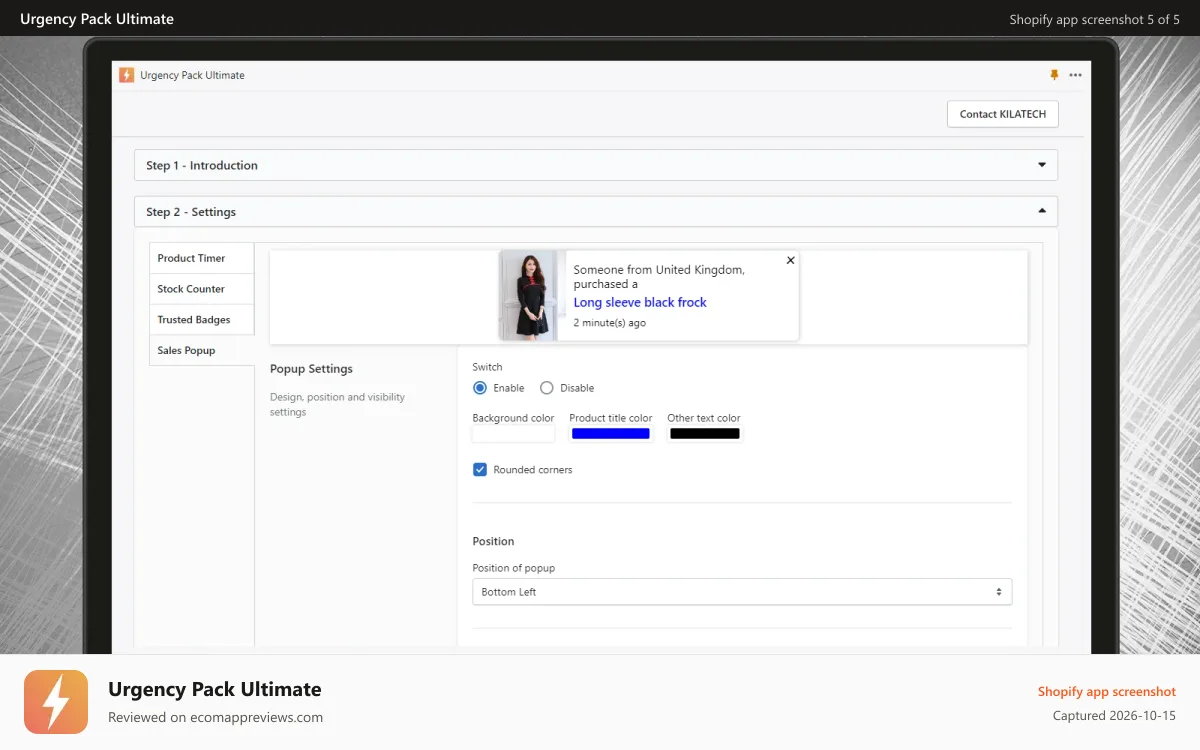Click the 'Shopify app screenshot' caption in footer
Screen dimensions: 1200x750
1107,692
